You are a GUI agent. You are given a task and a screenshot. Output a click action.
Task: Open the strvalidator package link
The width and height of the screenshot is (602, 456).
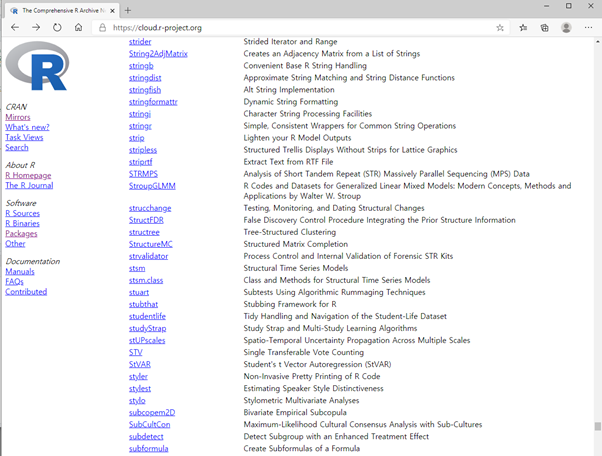click(149, 256)
